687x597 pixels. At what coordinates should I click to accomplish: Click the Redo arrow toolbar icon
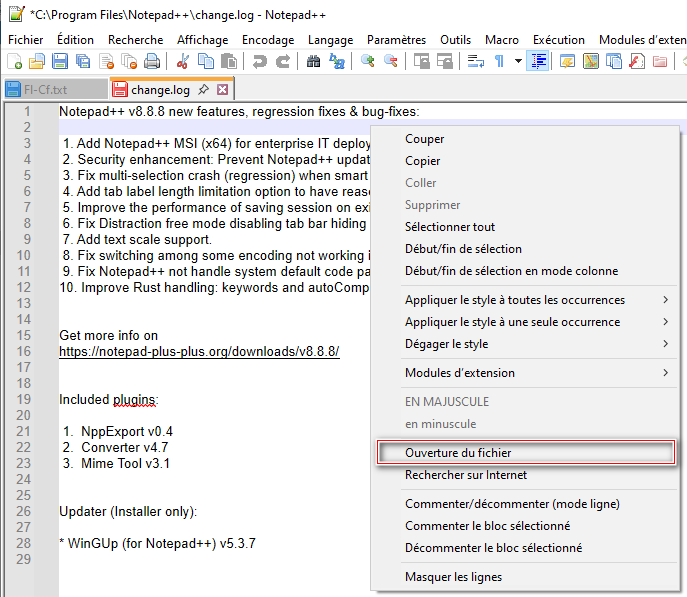(x=283, y=62)
